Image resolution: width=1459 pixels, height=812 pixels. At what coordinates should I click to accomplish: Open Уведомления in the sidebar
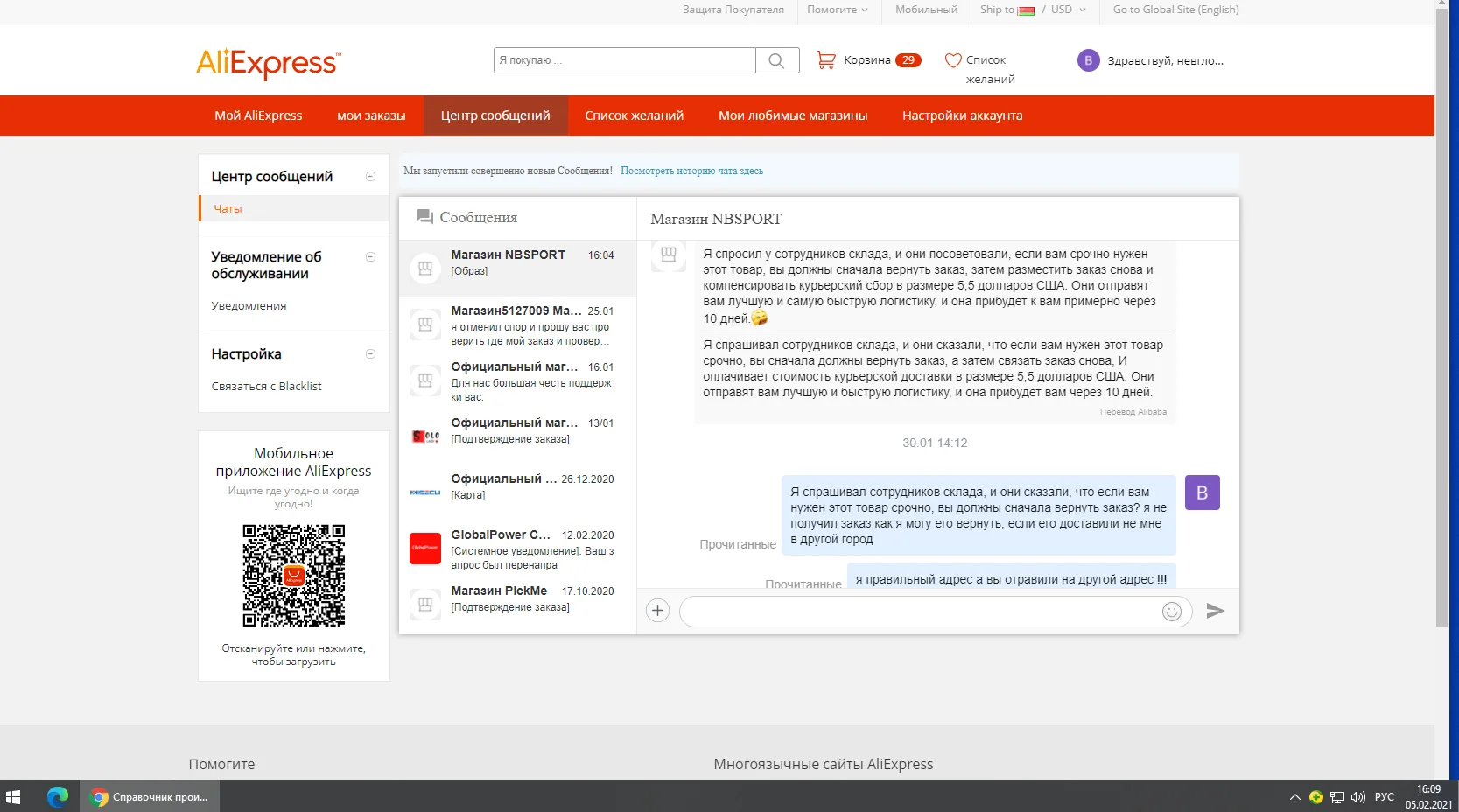click(x=249, y=305)
